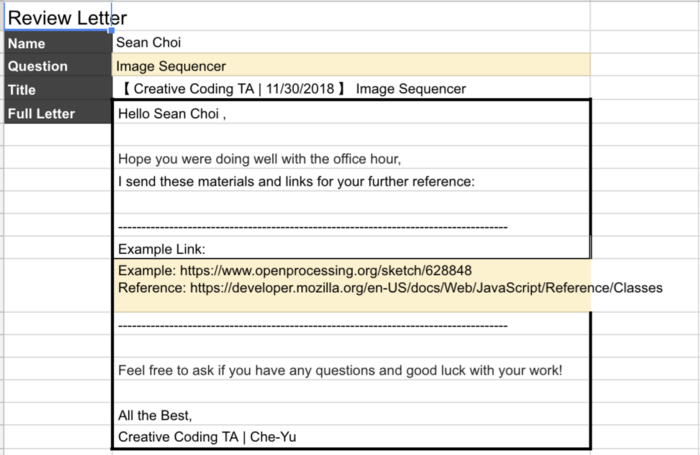Screen dimensions: 700x455
Task: Click the 'Title' label cell
Action: click(58, 89)
